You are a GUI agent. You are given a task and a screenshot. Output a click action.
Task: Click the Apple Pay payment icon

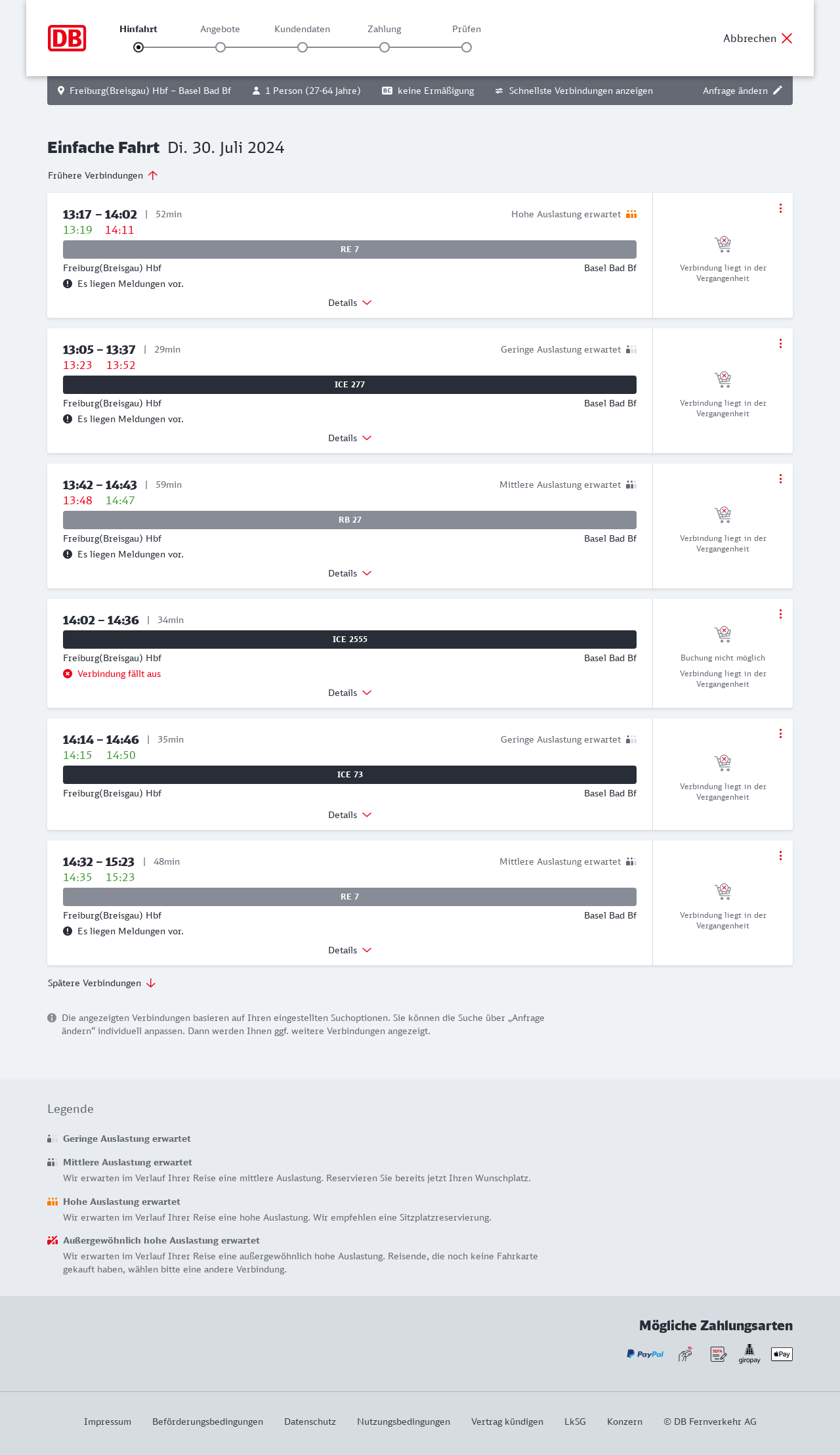(782, 1354)
